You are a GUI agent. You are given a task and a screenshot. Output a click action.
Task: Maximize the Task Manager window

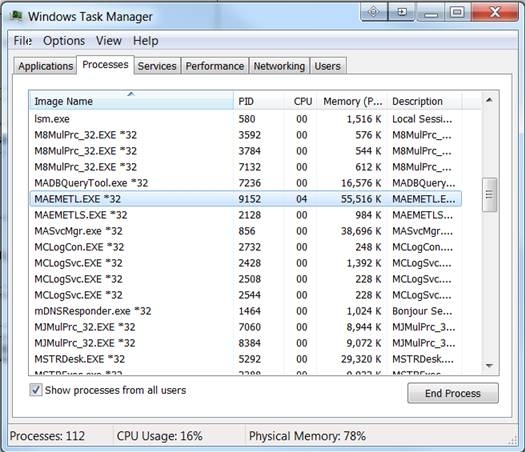point(457,12)
